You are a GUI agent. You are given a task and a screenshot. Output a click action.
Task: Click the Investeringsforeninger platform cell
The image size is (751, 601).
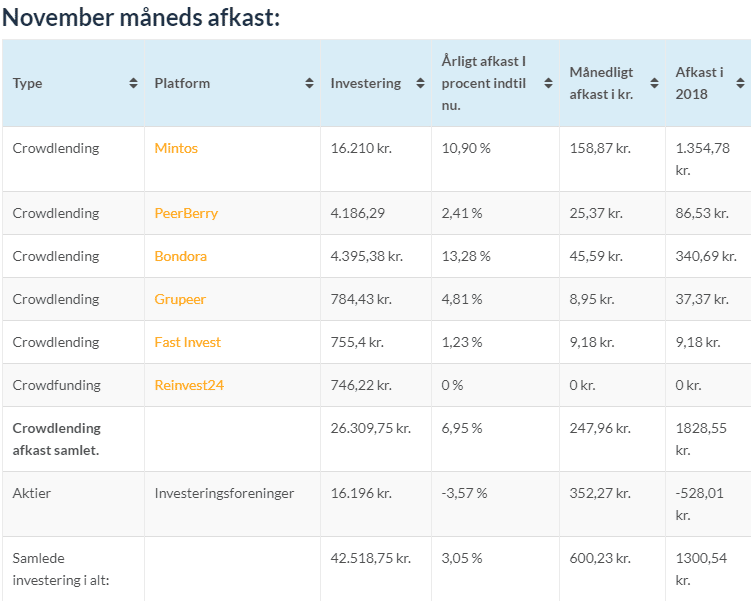point(224,493)
